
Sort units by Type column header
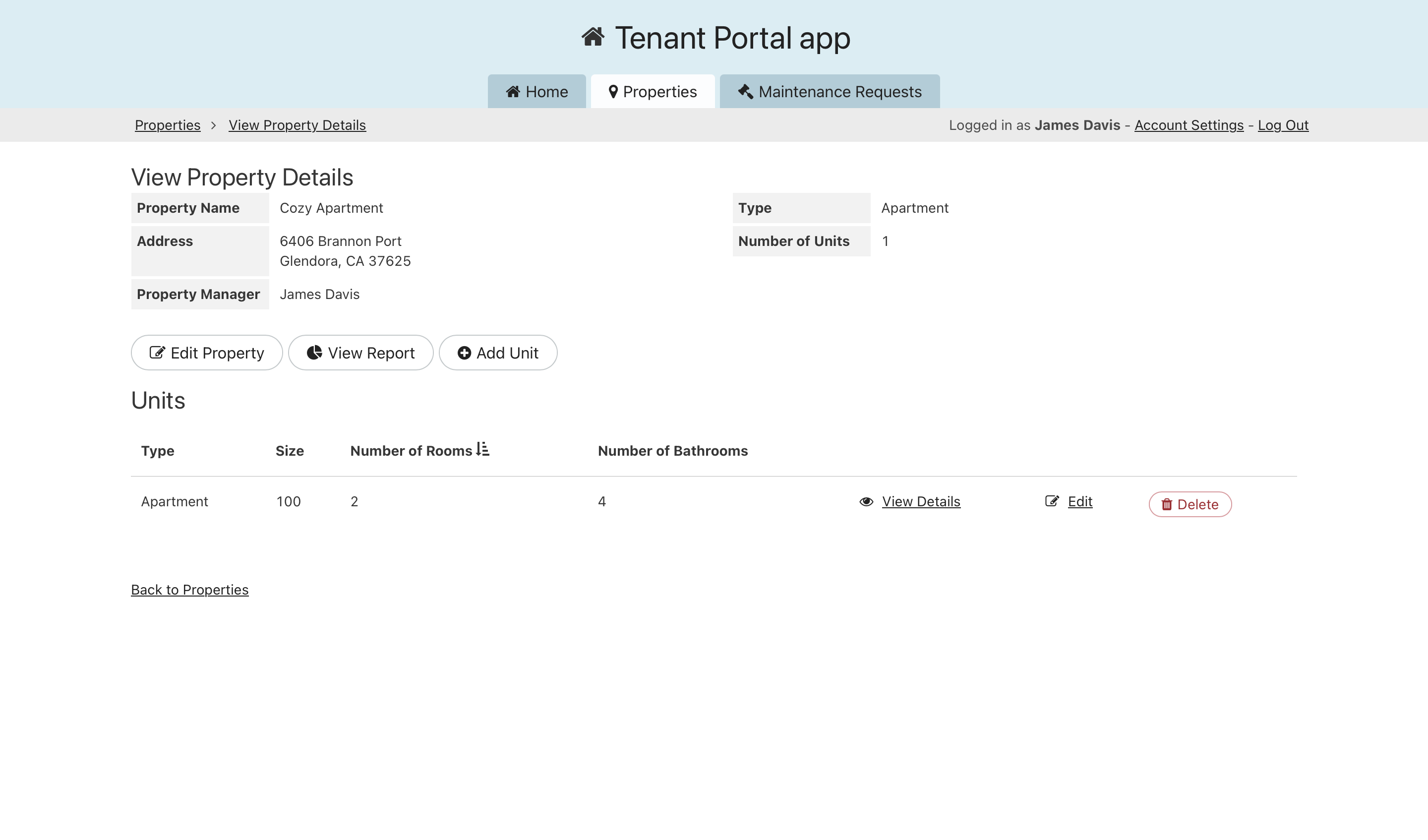[x=158, y=451]
